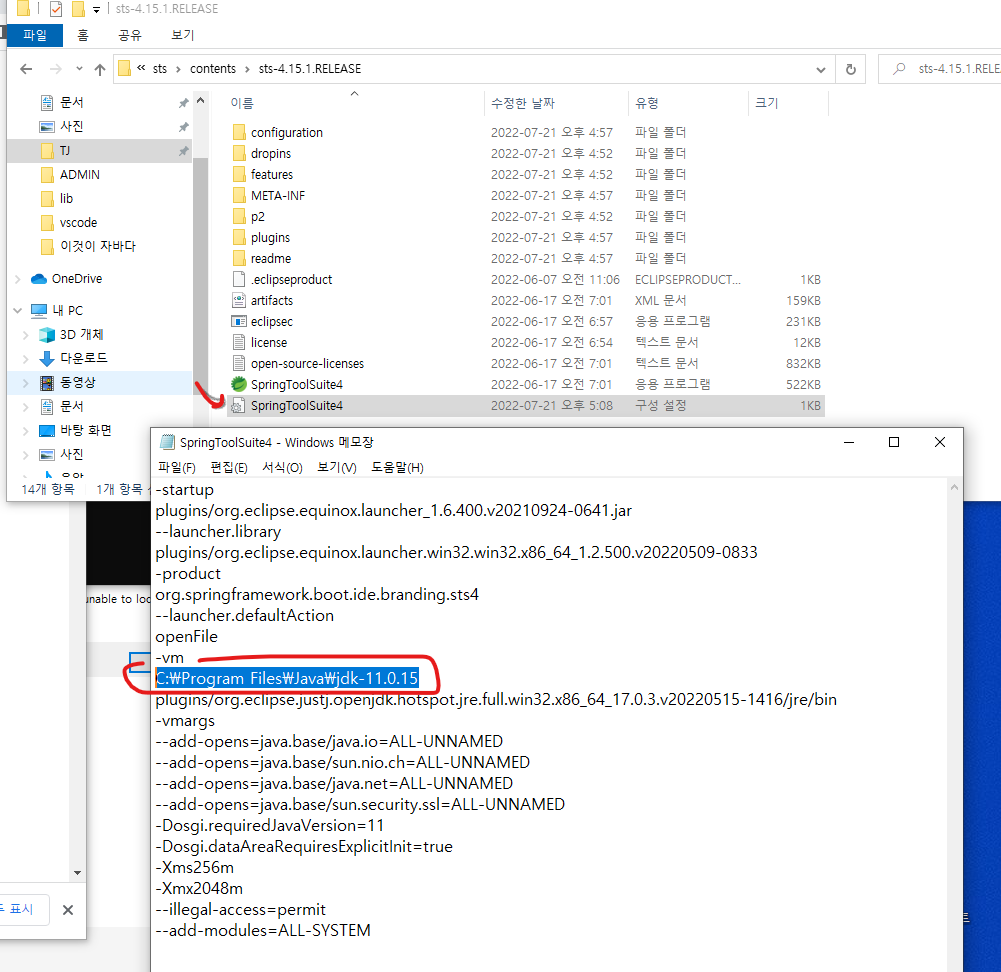Switch to the 보기 ribbon tab
Screen dimensions: 1001x972
(183, 35)
